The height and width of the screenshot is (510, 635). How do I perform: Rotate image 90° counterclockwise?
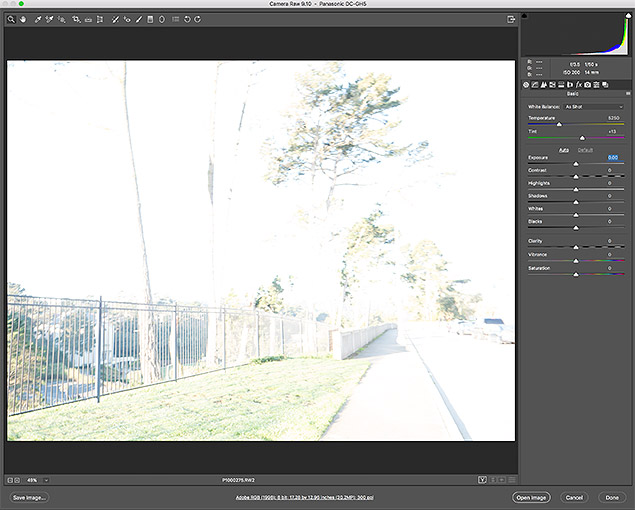pyautogui.click(x=187, y=19)
